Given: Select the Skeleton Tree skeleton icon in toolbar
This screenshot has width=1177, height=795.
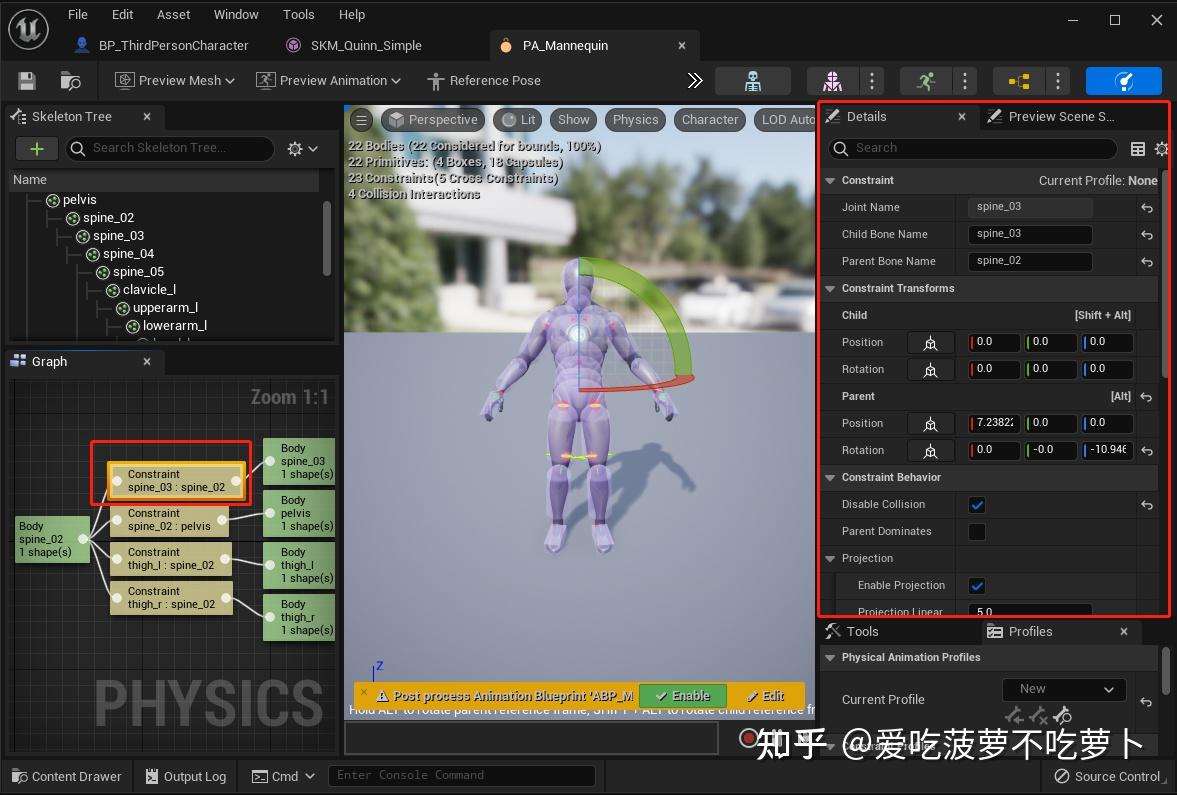Looking at the screenshot, I should [x=753, y=81].
